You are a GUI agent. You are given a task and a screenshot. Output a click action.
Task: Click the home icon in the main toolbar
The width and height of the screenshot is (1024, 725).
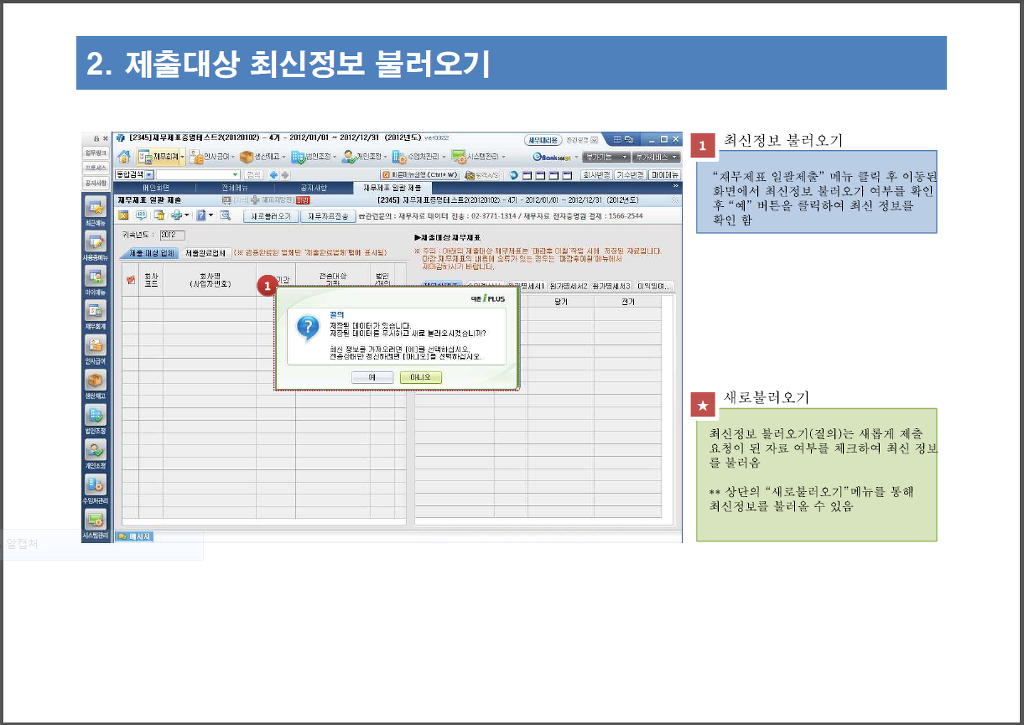(x=123, y=157)
